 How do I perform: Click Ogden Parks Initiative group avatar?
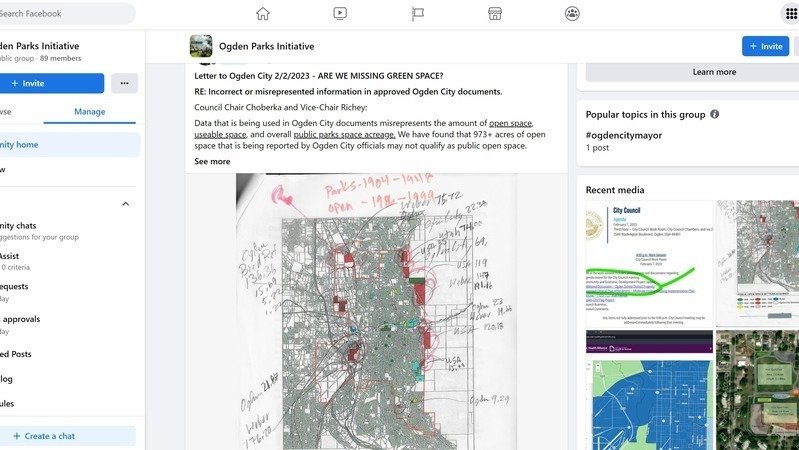pyautogui.click(x=201, y=46)
